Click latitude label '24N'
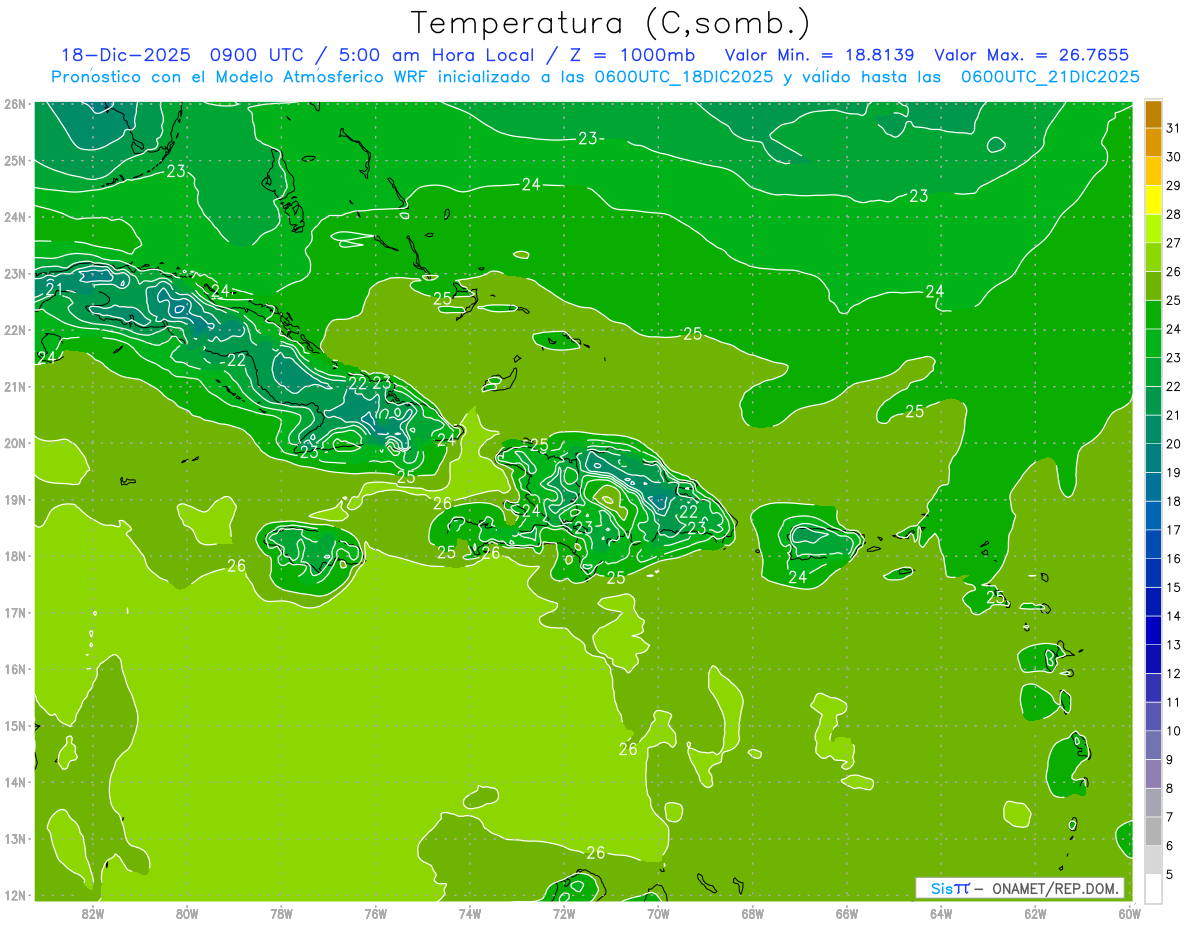Viewport: 1200px width, 927px height. 14,217
